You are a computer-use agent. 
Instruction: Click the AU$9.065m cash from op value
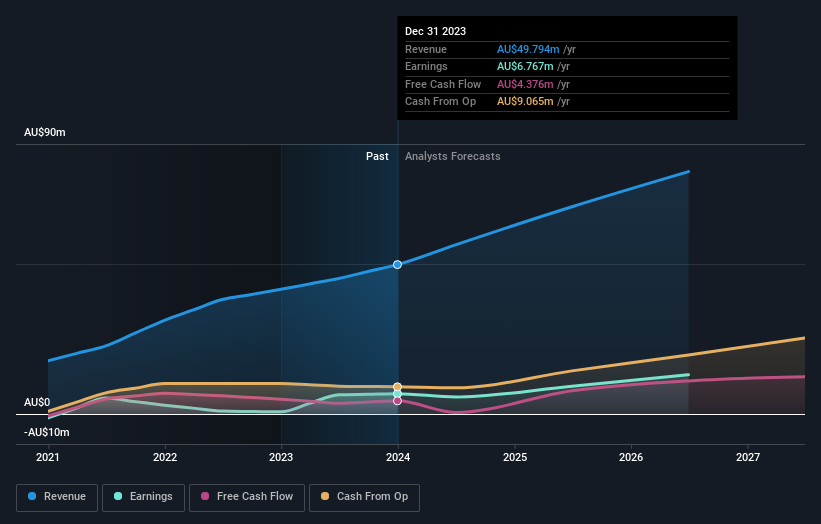point(525,102)
